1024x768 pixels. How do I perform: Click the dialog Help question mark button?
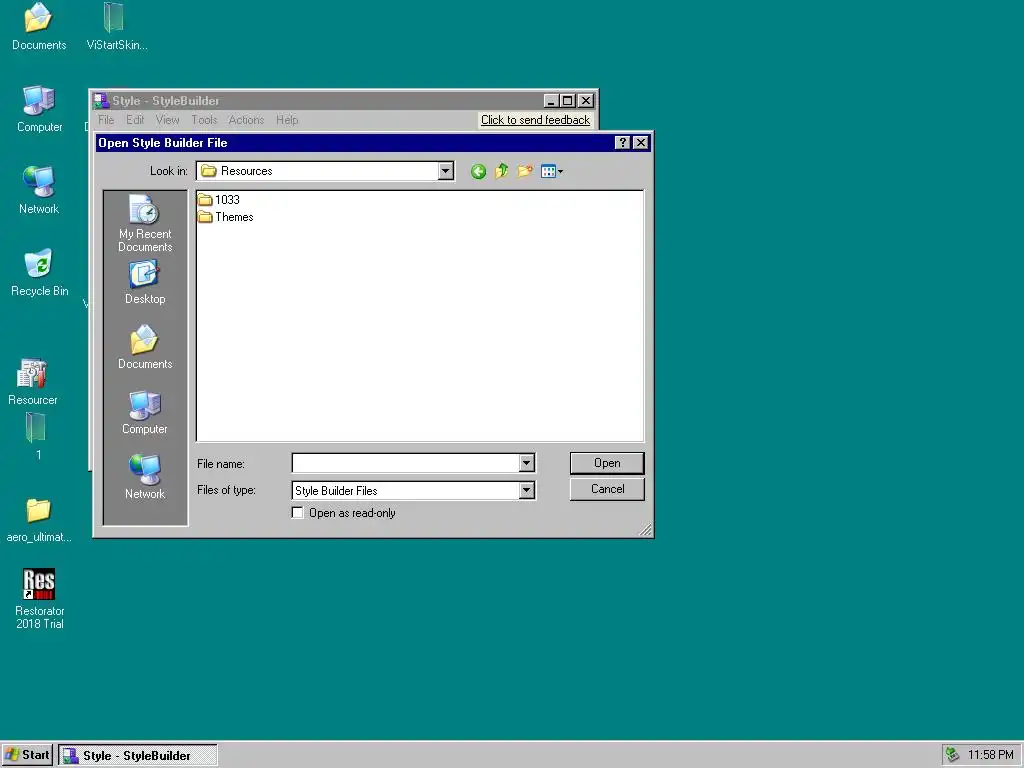pyautogui.click(x=622, y=142)
